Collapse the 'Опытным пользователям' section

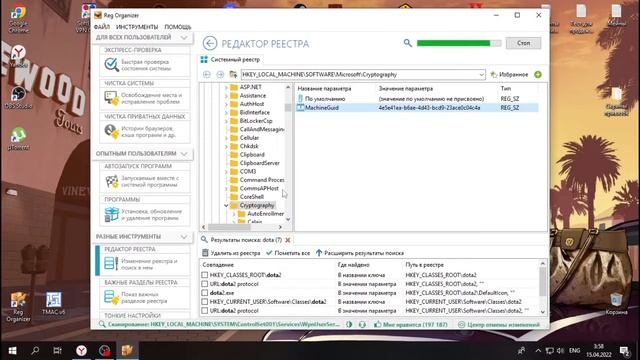[x=184, y=154]
